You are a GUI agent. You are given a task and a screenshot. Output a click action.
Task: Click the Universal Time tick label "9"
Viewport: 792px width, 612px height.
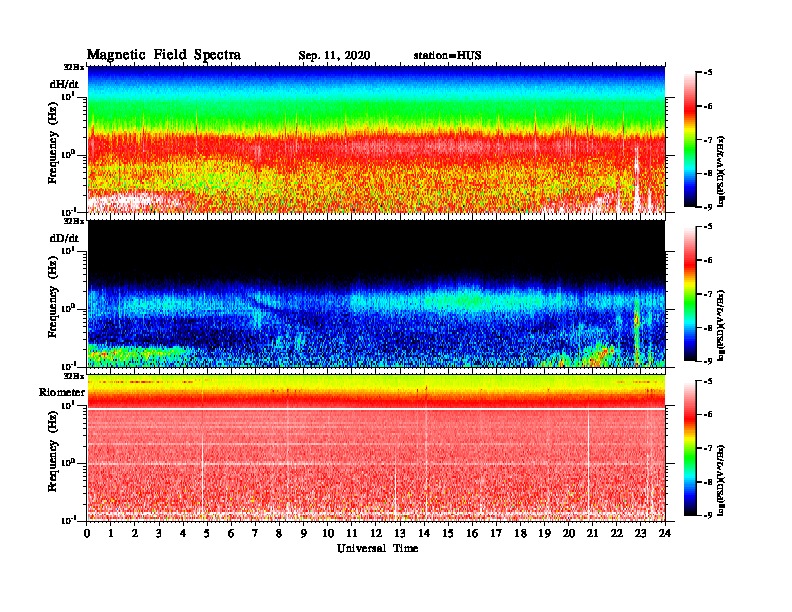pyautogui.click(x=304, y=533)
